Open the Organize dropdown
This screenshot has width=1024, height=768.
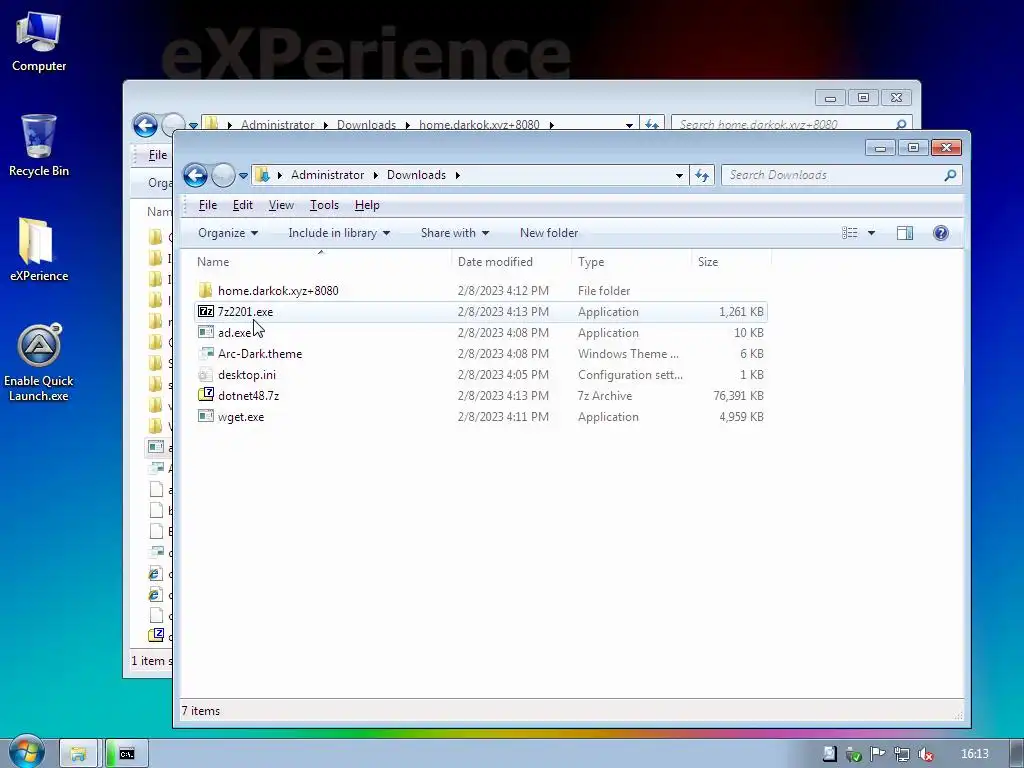point(228,233)
